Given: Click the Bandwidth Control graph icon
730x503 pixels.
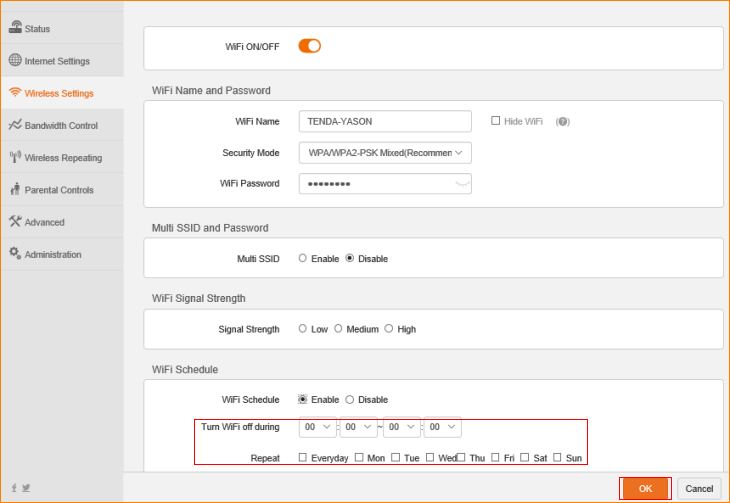Looking at the screenshot, I should tap(15, 125).
